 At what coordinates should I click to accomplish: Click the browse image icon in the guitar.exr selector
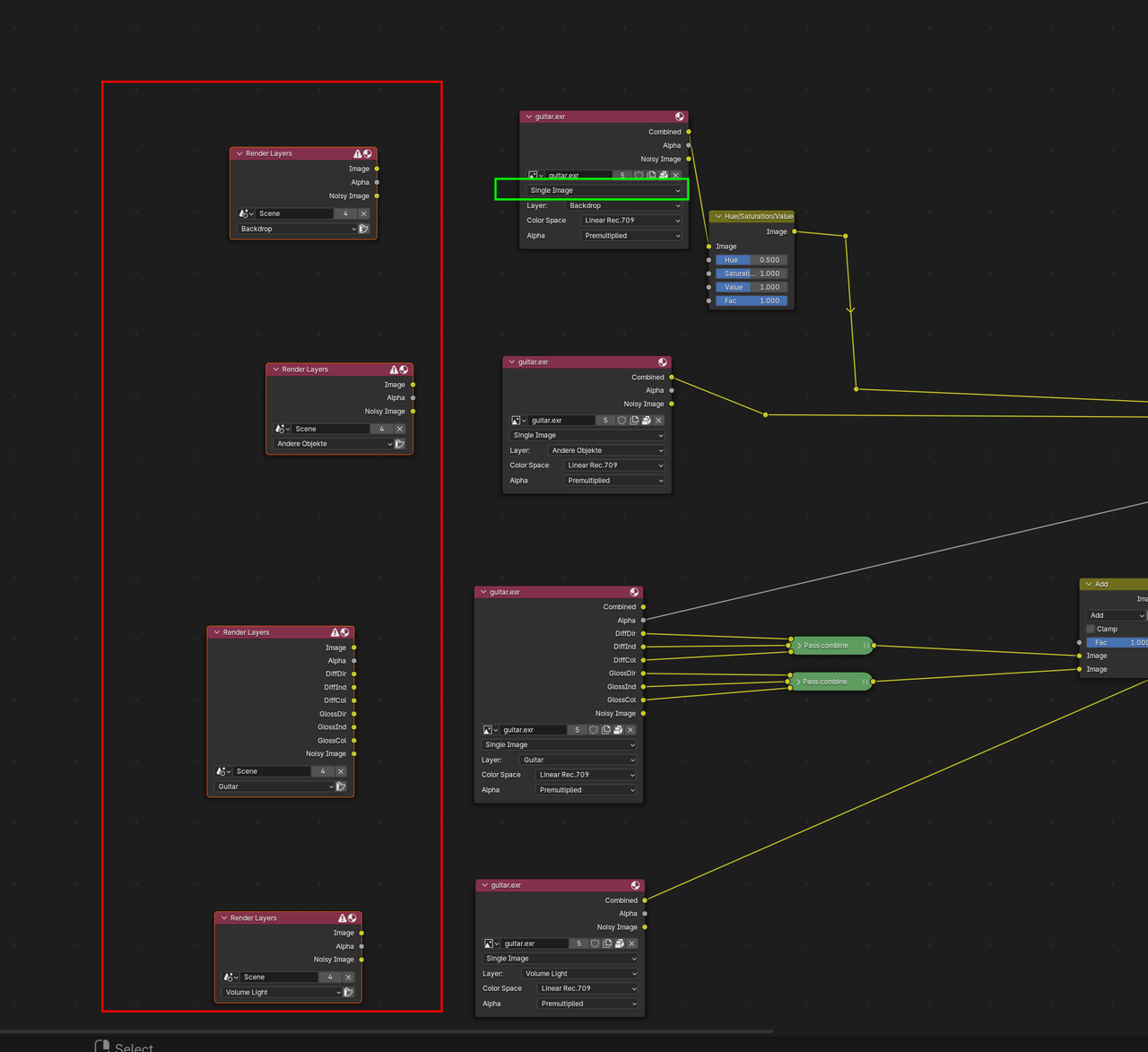pos(535,175)
